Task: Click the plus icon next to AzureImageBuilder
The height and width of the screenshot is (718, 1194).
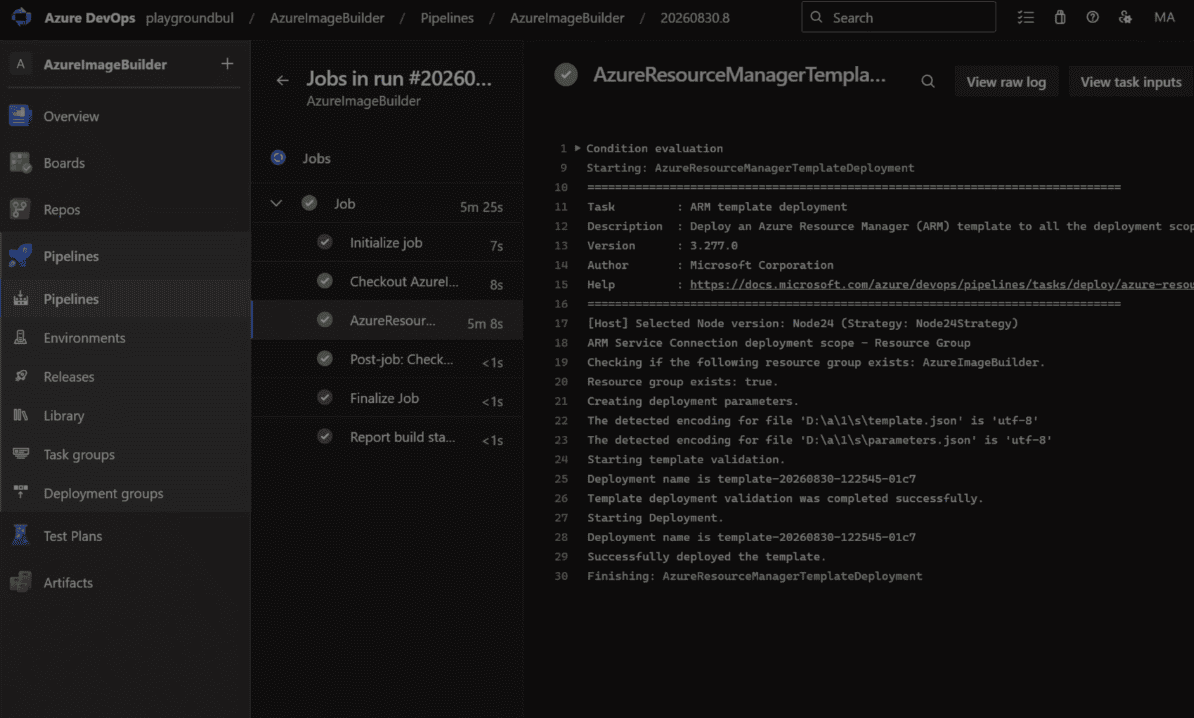Action: coord(227,64)
